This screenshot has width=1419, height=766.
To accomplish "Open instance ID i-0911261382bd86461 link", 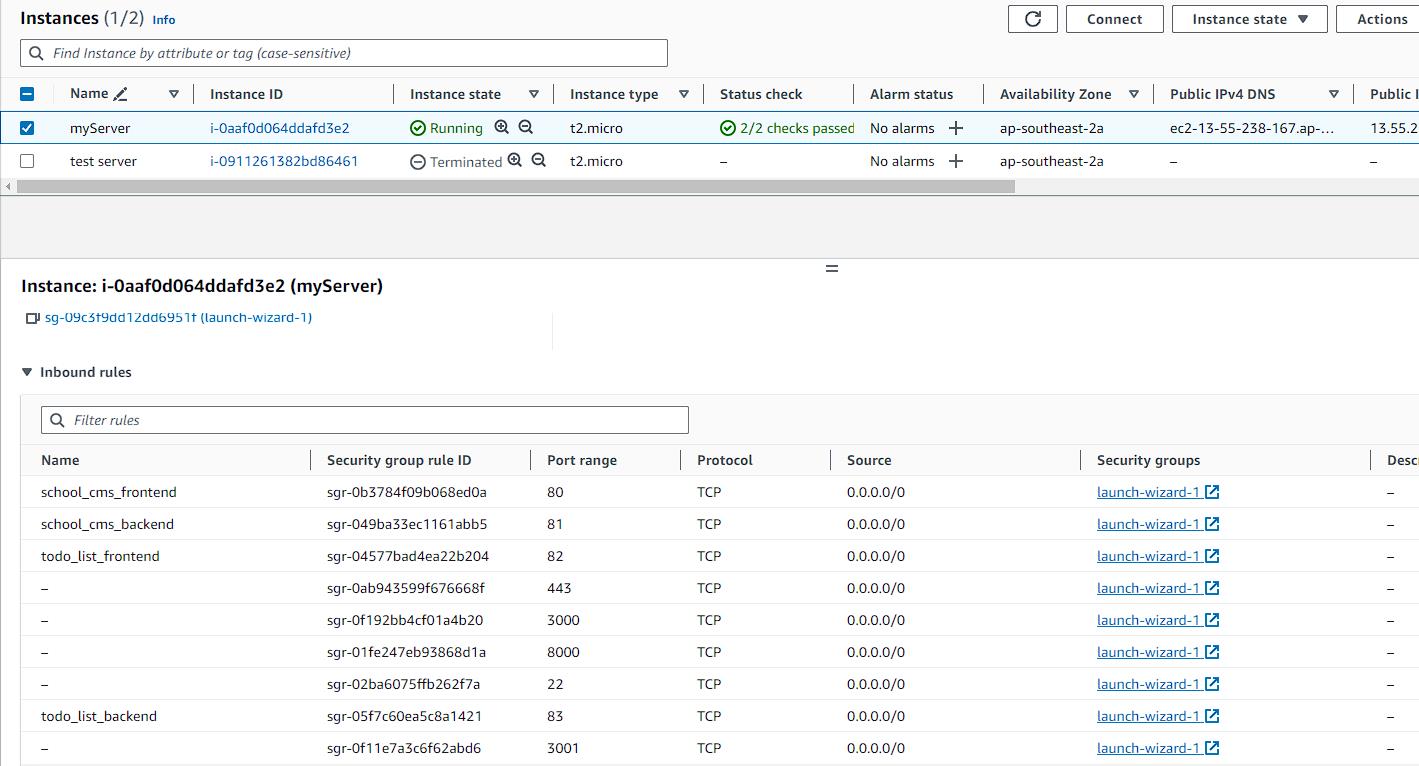I will [284, 161].
